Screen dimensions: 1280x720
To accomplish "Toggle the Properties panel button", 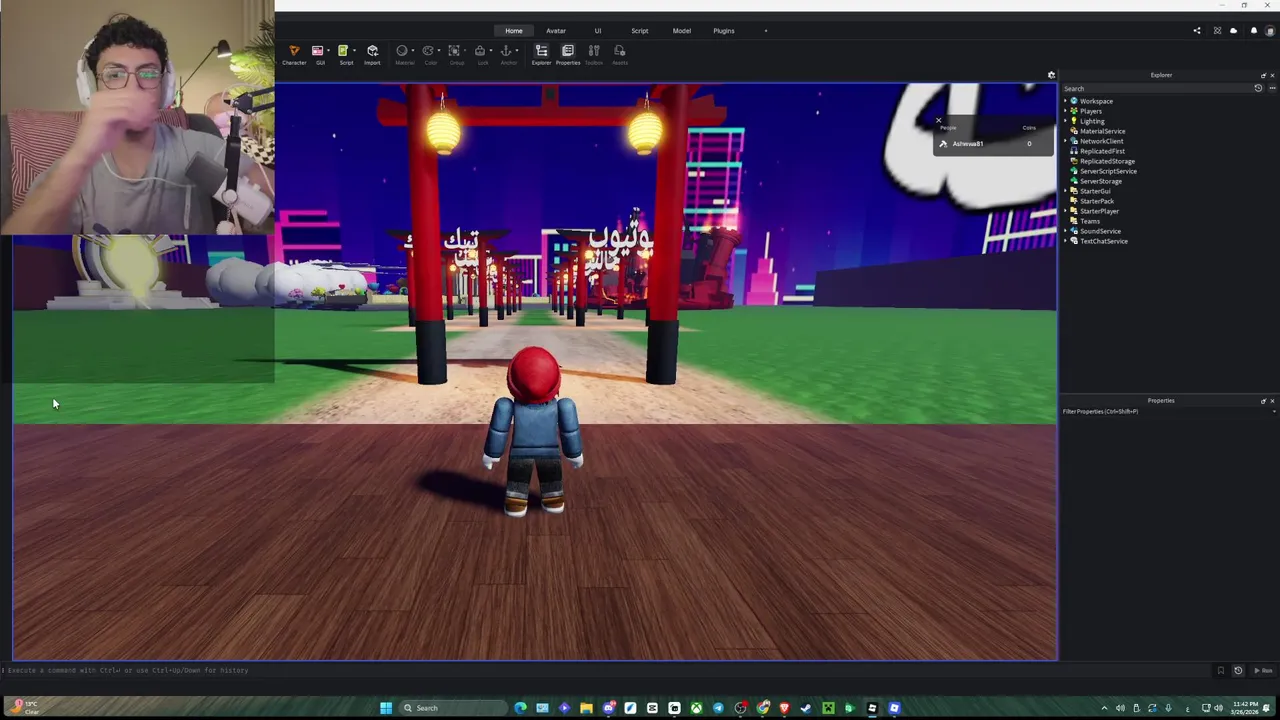I will (x=568, y=55).
